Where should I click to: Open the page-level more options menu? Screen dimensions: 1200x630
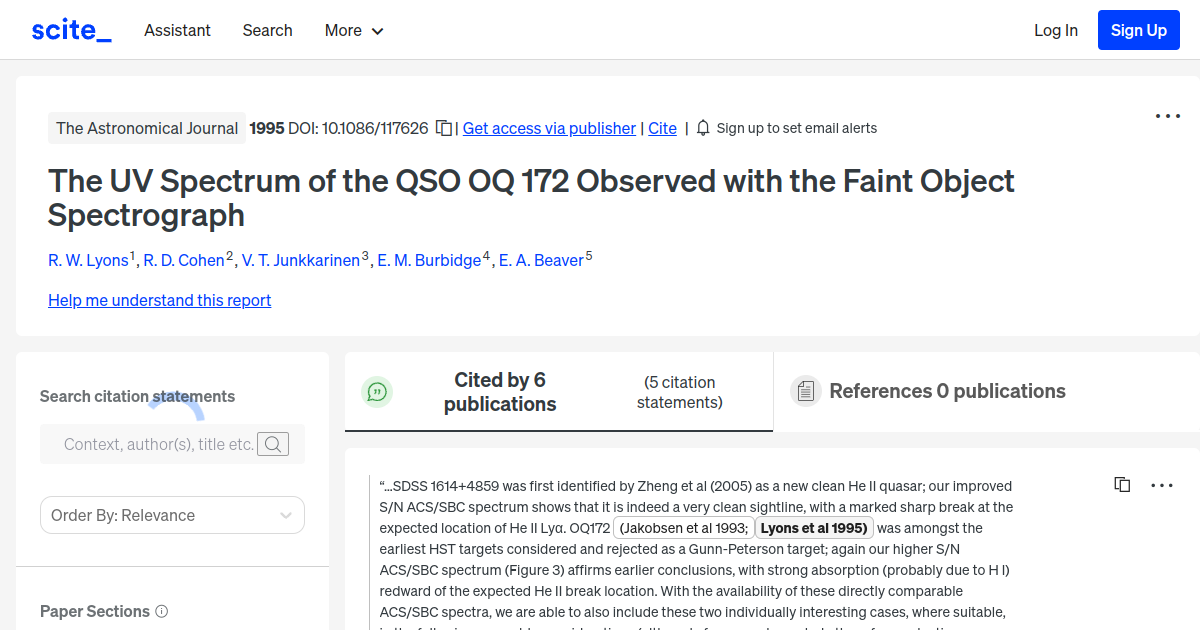(x=1167, y=116)
